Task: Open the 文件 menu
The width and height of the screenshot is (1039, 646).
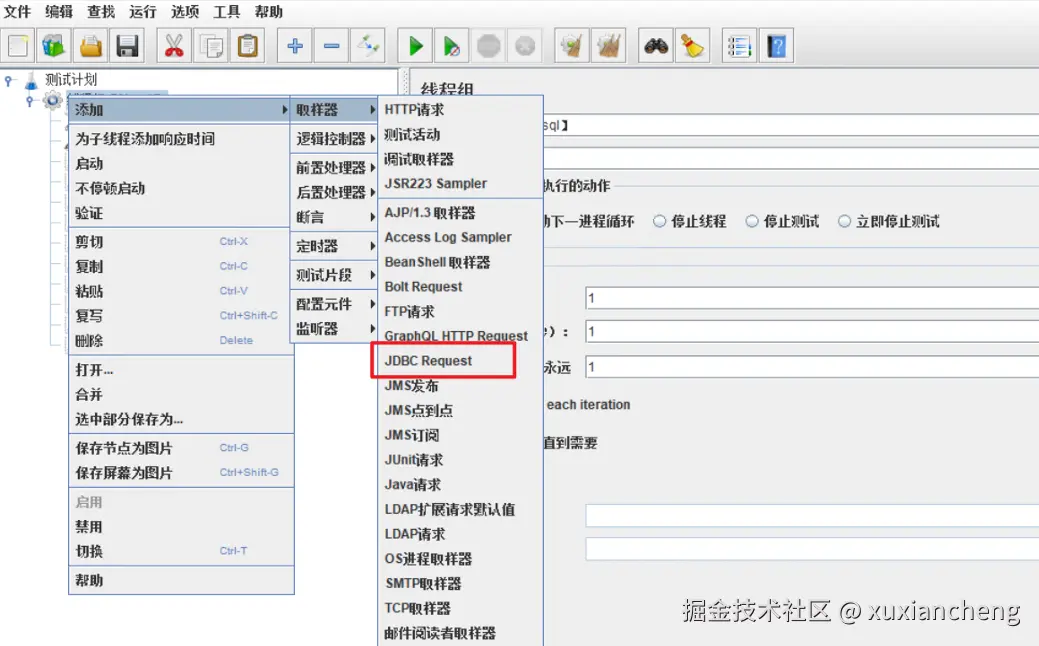Action: tap(17, 12)
